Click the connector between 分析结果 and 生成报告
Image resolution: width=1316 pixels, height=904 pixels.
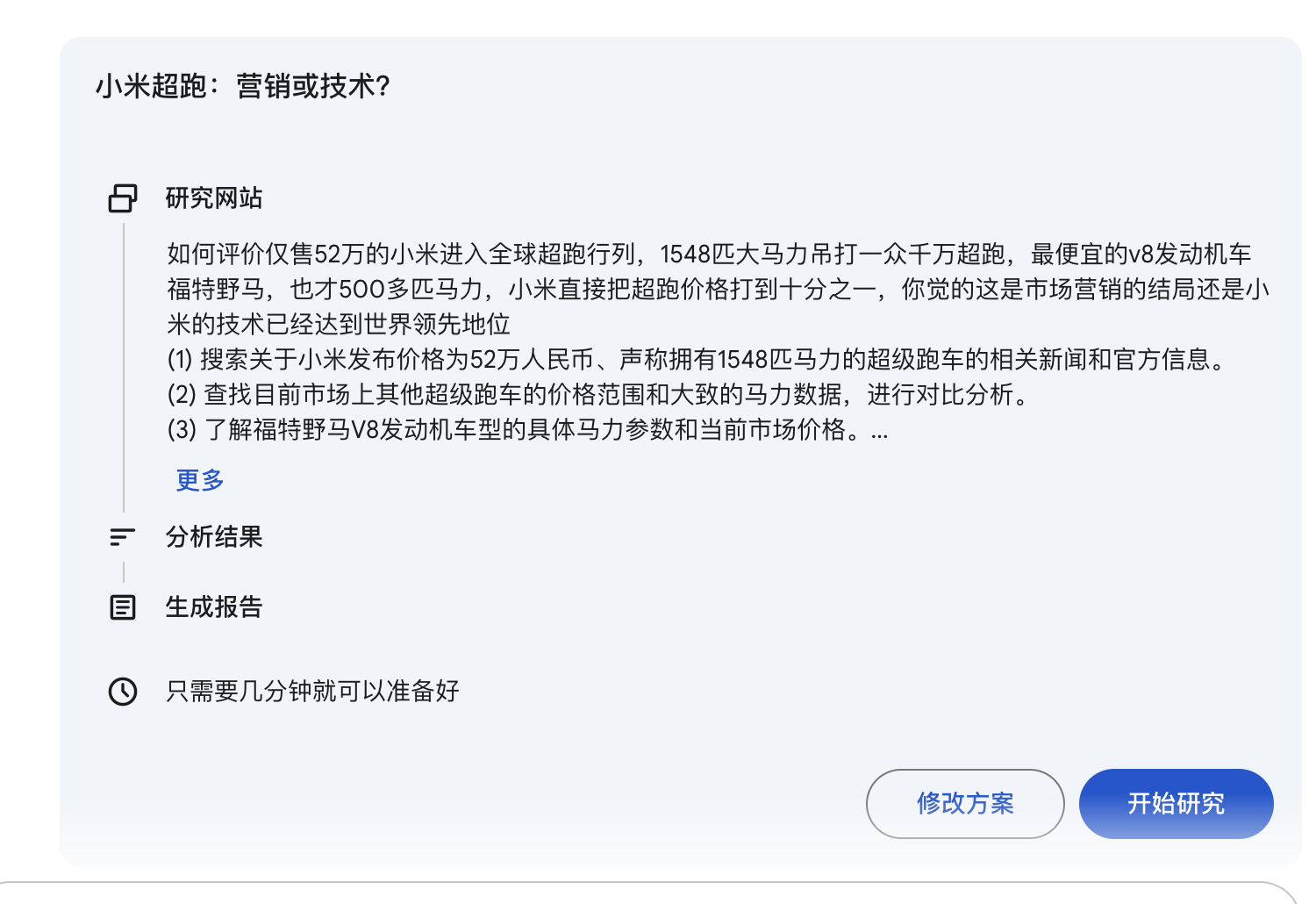coord(124,572)
